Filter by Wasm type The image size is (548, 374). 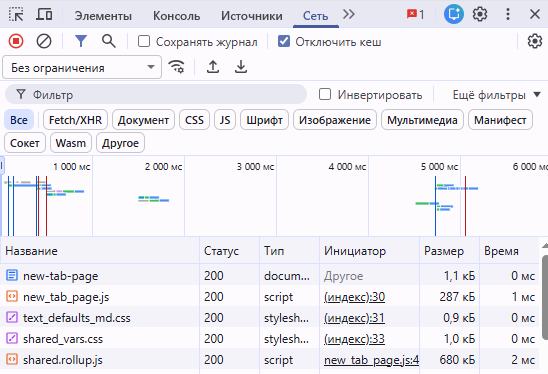(71, 143)
